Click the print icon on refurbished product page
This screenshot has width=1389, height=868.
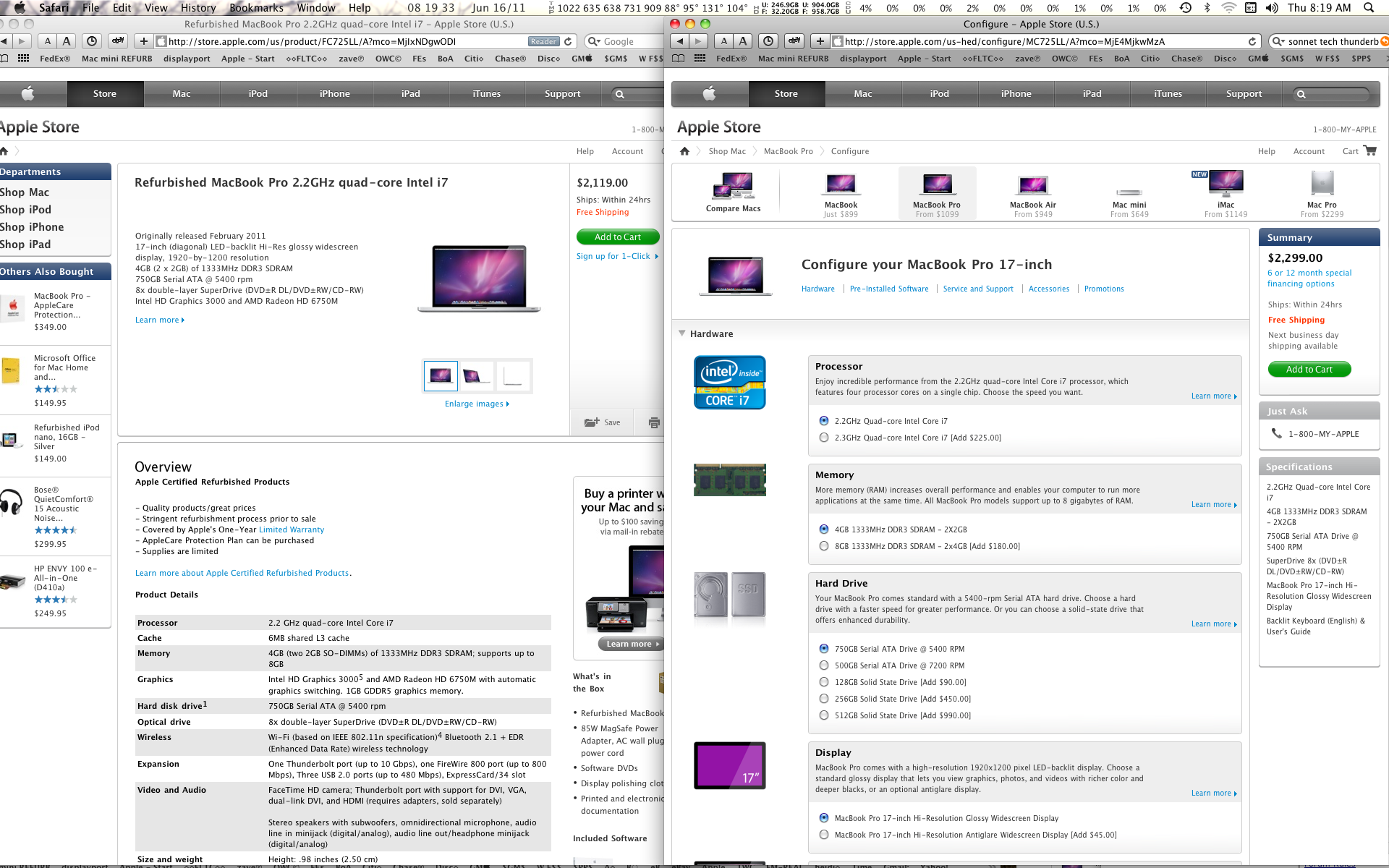click(x=654, y=422)
